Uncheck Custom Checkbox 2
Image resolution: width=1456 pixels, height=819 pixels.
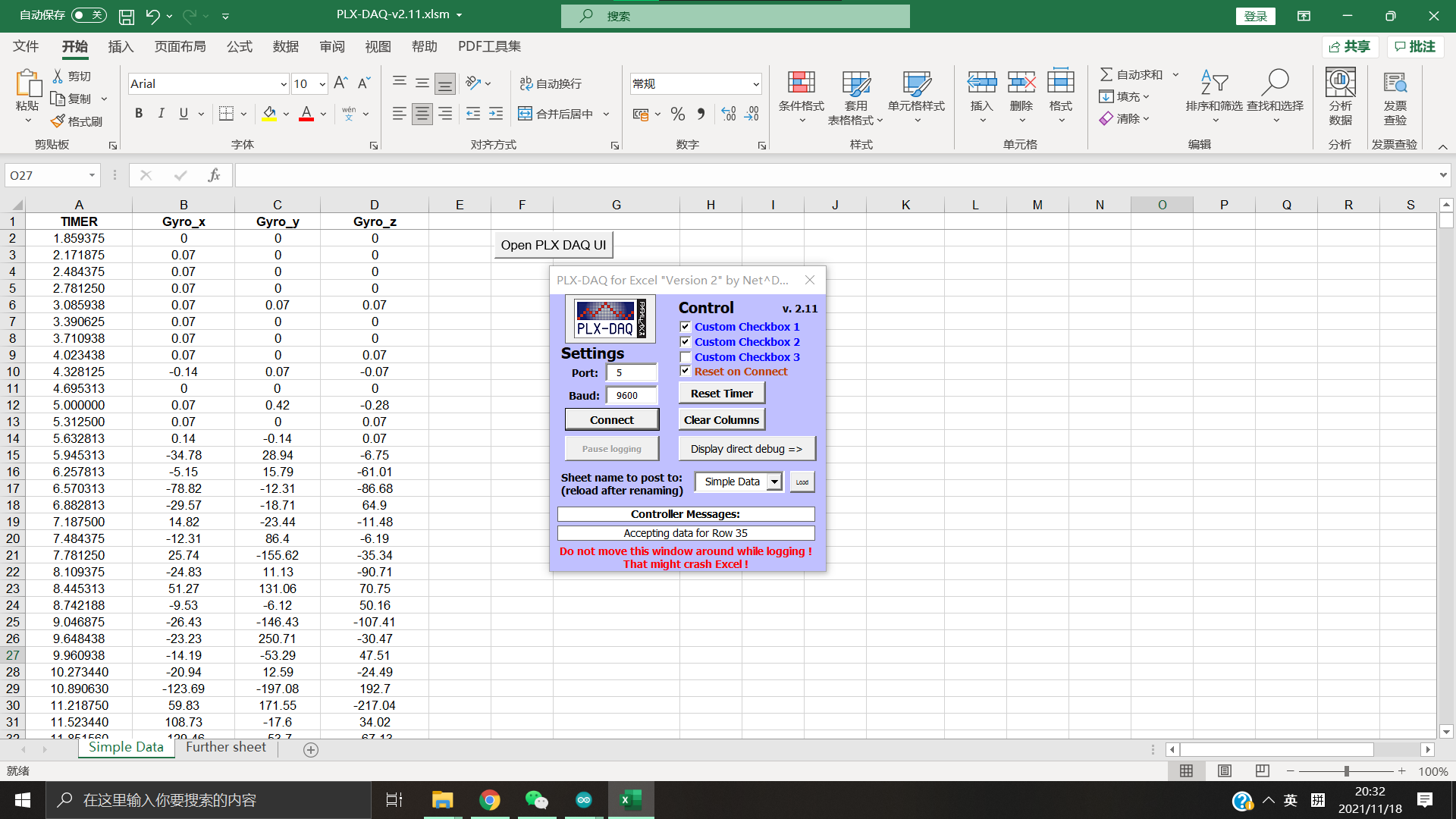[686, 342]
